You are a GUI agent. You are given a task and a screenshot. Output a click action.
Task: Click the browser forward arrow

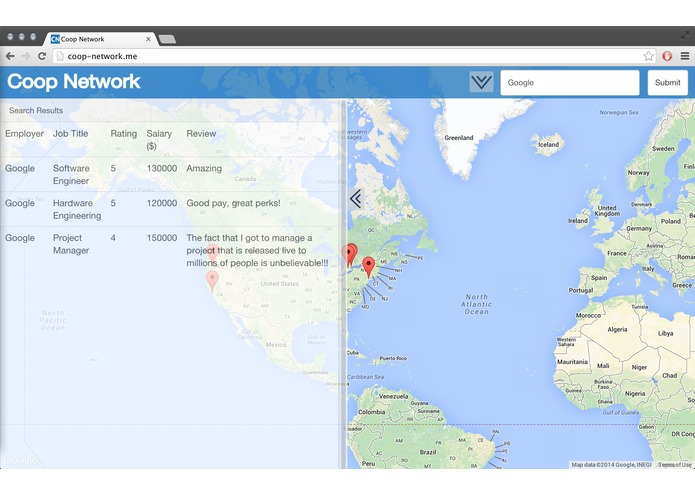(26, 56)
